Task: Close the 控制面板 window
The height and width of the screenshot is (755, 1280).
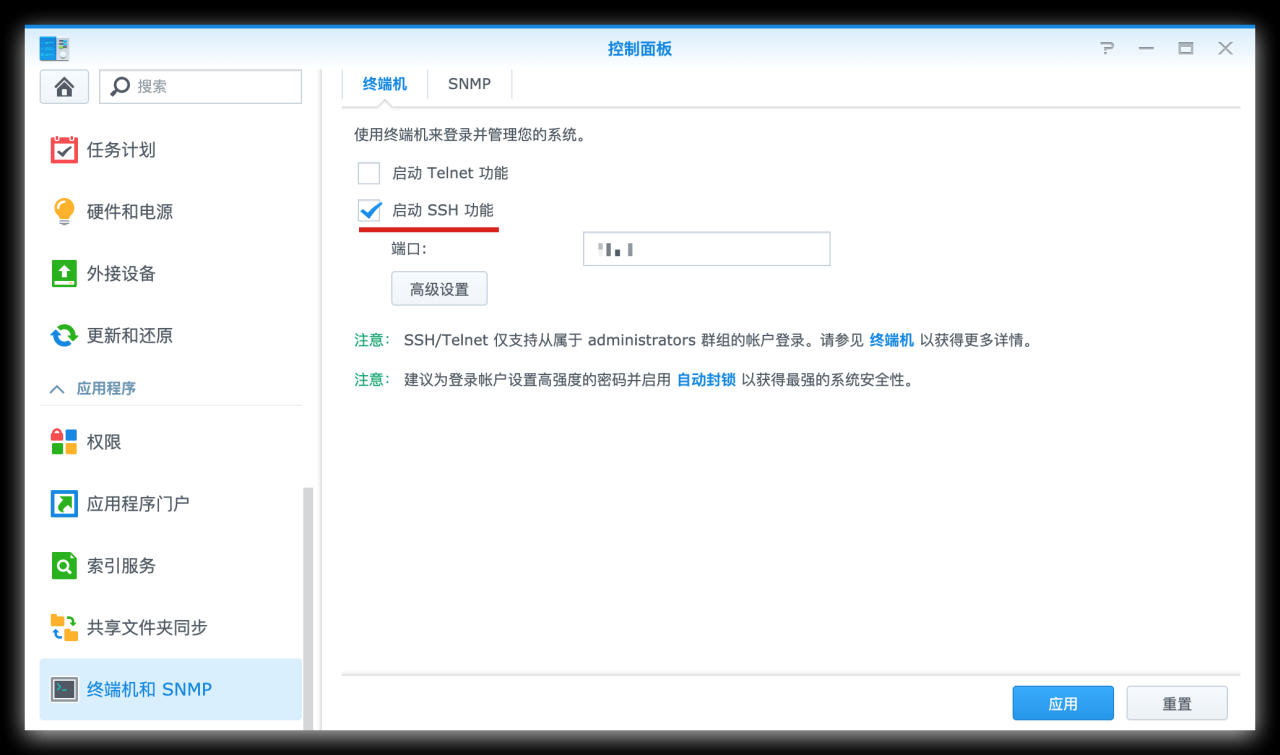Action: 1225,48
